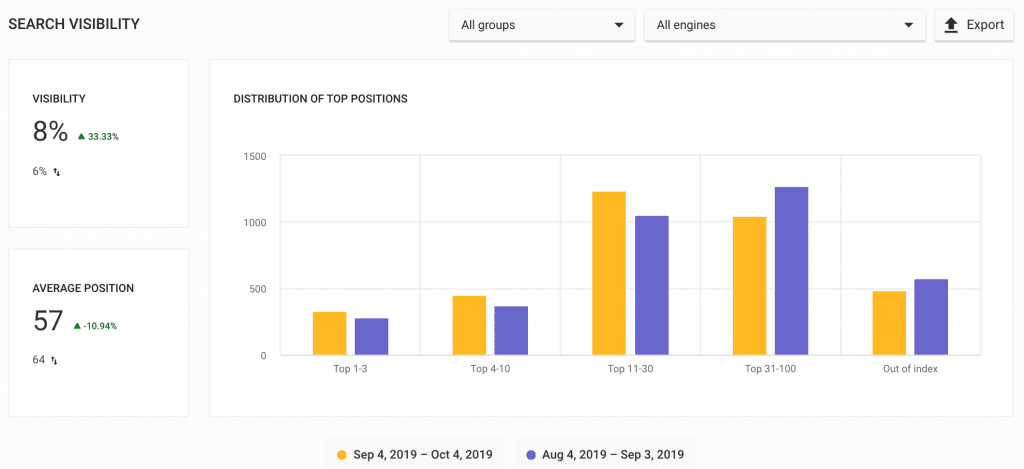Open the All groups dropdown
The image size is (1024, 469).
click(x=541, y=25)
